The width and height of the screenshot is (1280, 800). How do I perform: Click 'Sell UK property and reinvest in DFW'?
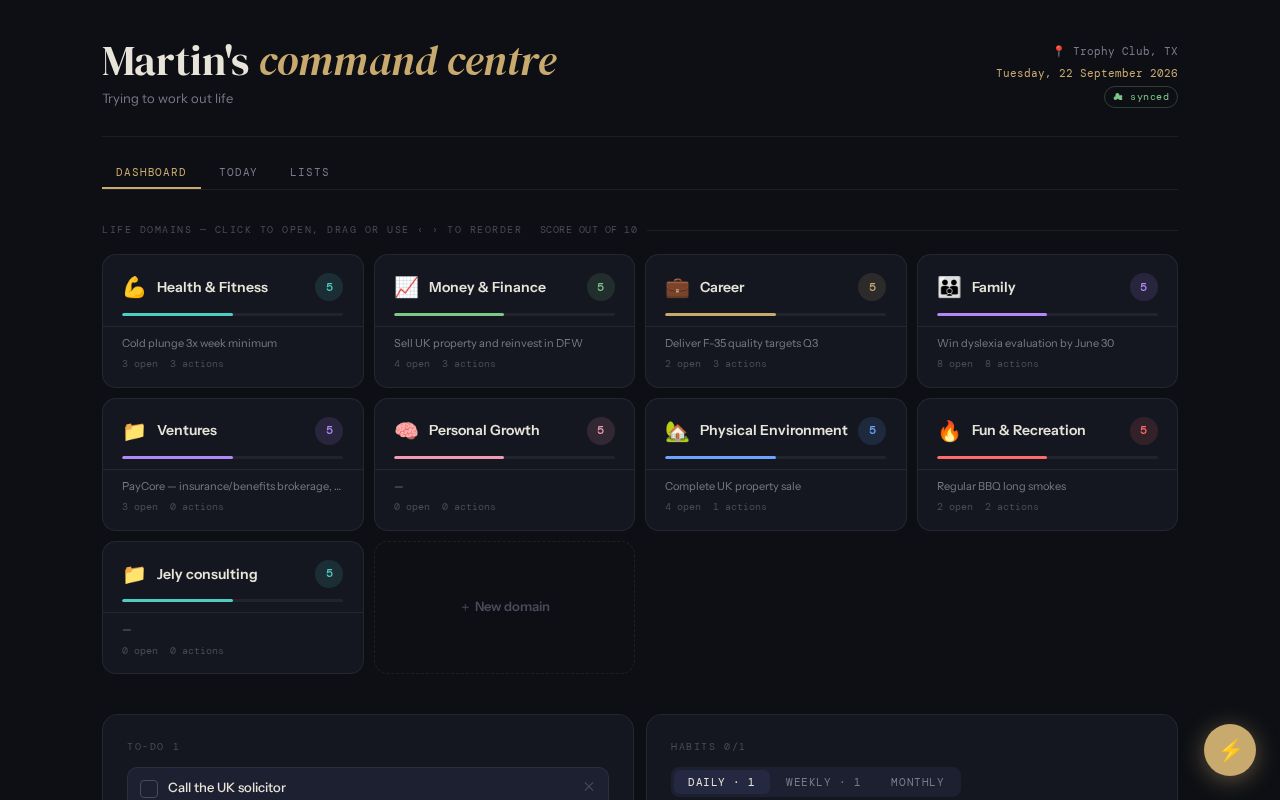(x=488, y=343)
